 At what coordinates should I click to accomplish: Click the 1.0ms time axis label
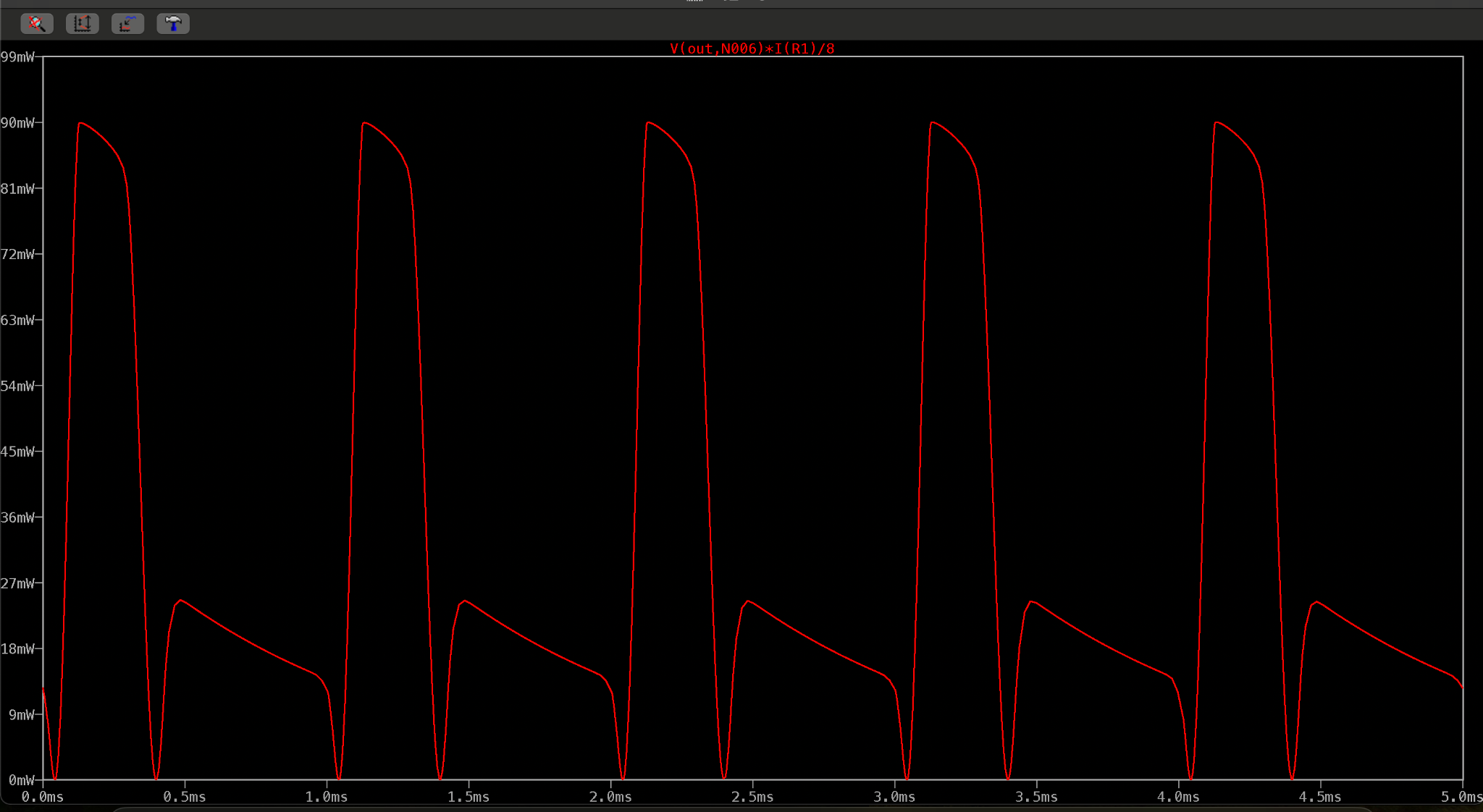coord(327,797)
